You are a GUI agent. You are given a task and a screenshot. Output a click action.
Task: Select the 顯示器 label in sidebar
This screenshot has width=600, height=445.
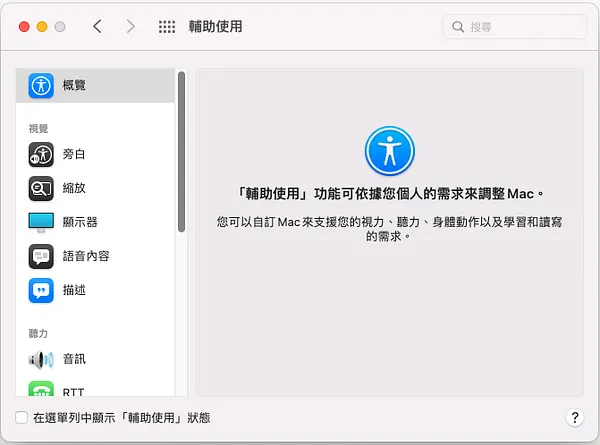(80, 222)
